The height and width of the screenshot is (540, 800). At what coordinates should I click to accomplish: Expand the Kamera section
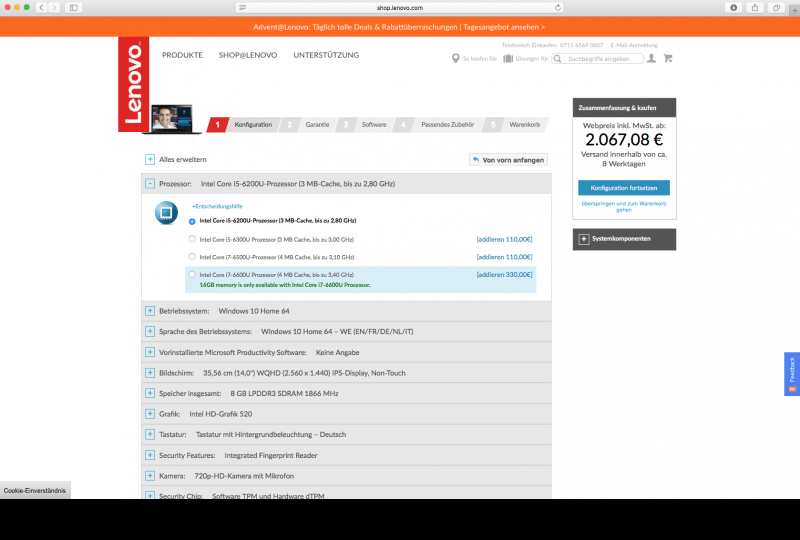point(149,476)
